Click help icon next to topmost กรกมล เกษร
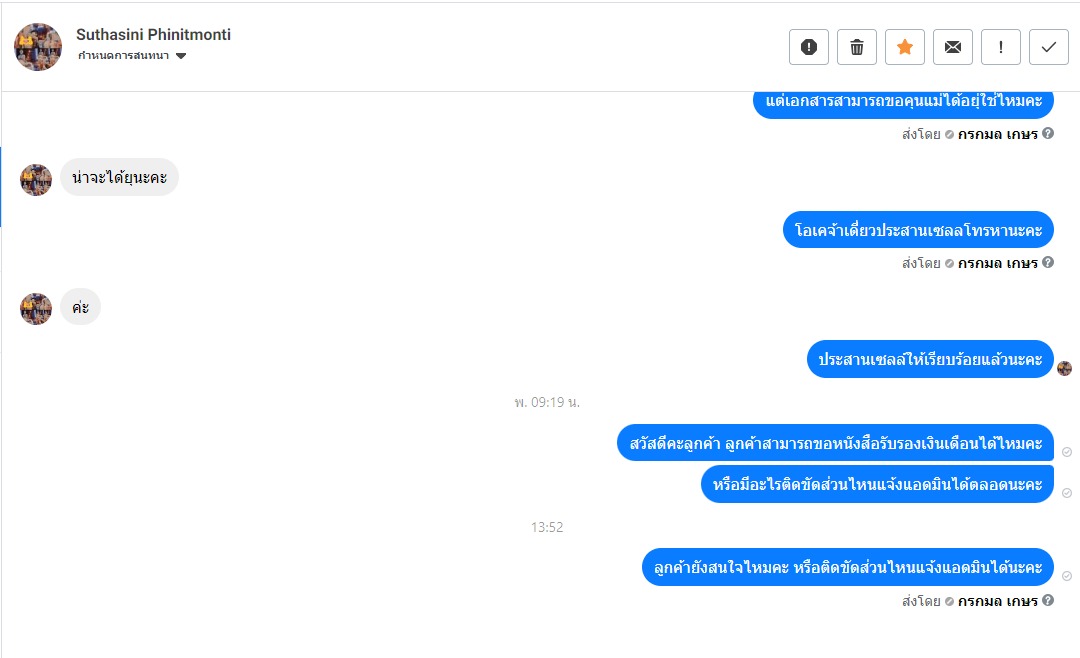Image resolution: width=1080 pixels, height=658 pixels. tap(1048, 133)
